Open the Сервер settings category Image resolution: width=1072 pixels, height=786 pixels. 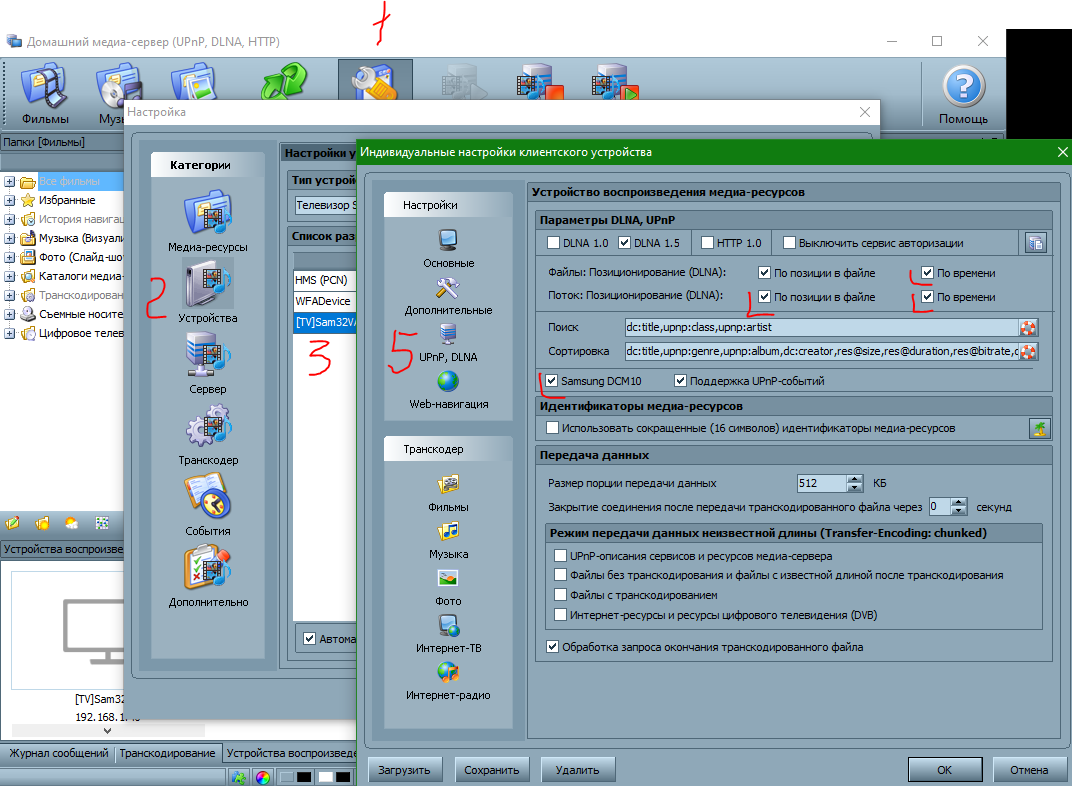(207, 361)
